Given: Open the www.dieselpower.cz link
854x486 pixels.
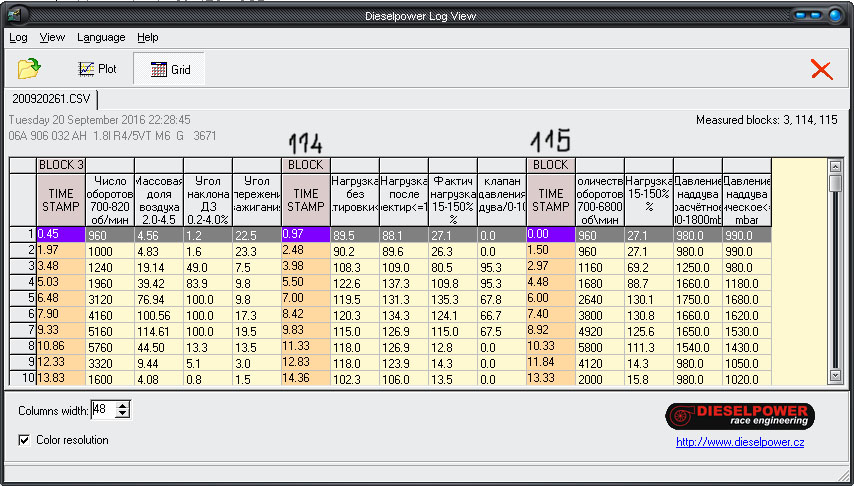Looking at the screenshot, I should point(740,441).
